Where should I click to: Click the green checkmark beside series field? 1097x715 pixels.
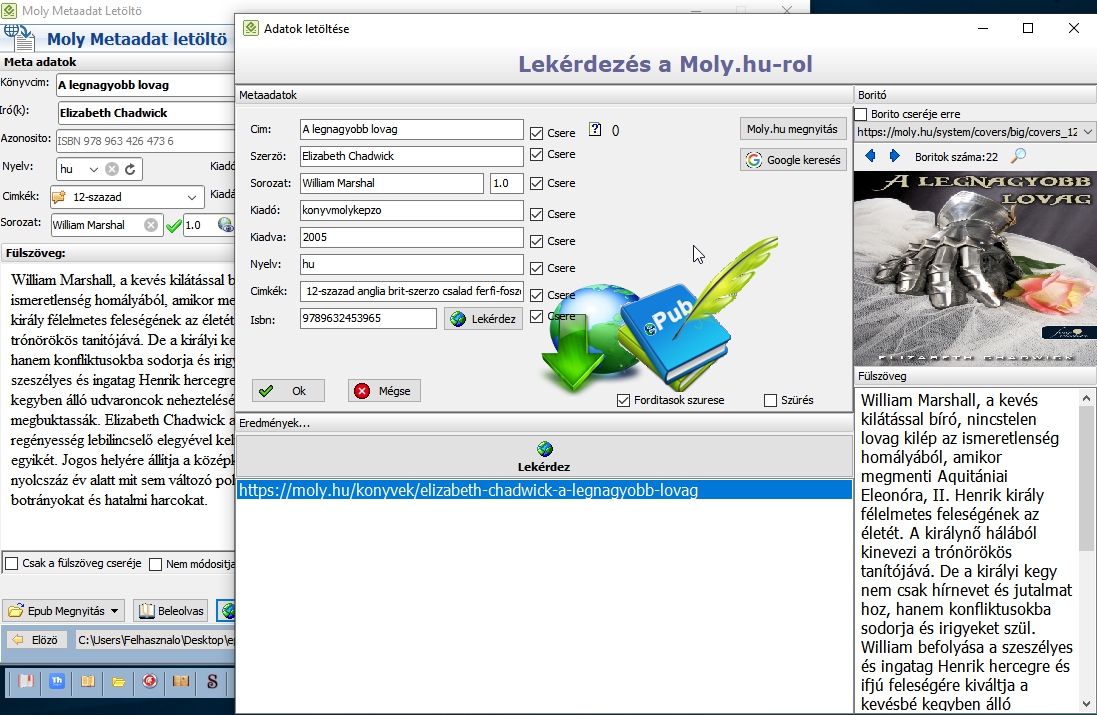(174, 225)
